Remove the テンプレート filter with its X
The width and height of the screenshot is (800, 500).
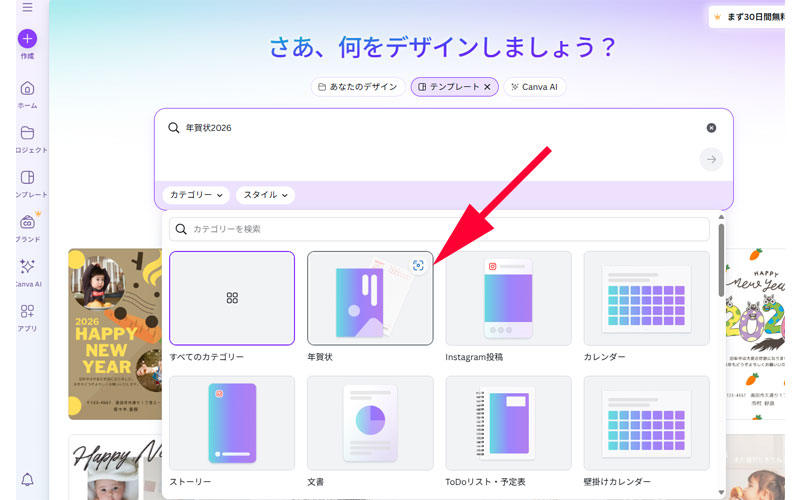pyautogui.click(x=487, y=87)
